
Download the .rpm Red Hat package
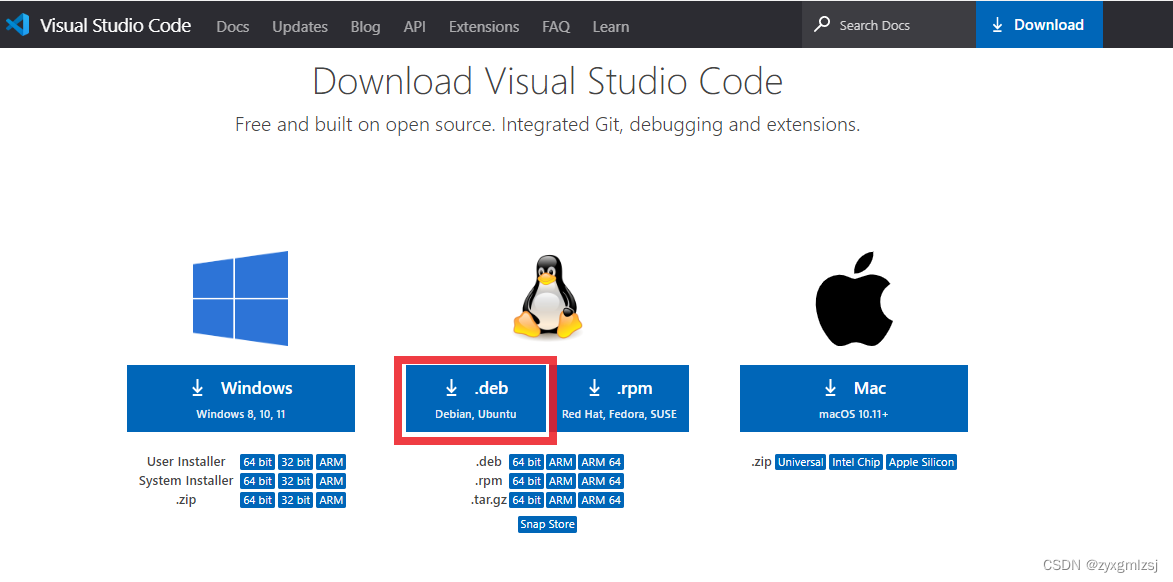[619, 399]
